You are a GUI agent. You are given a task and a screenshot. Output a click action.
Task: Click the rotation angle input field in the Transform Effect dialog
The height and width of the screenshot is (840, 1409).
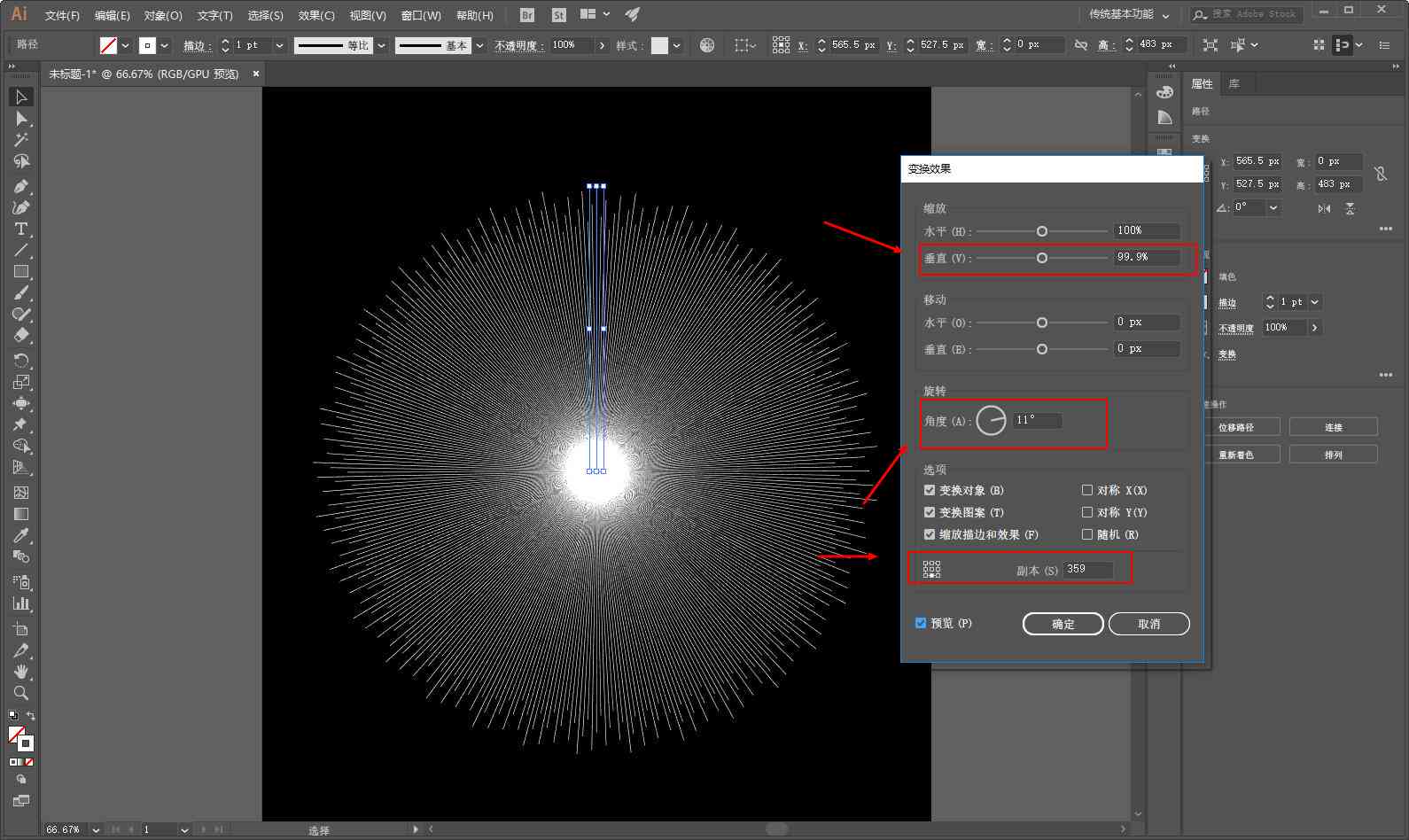1037,420
